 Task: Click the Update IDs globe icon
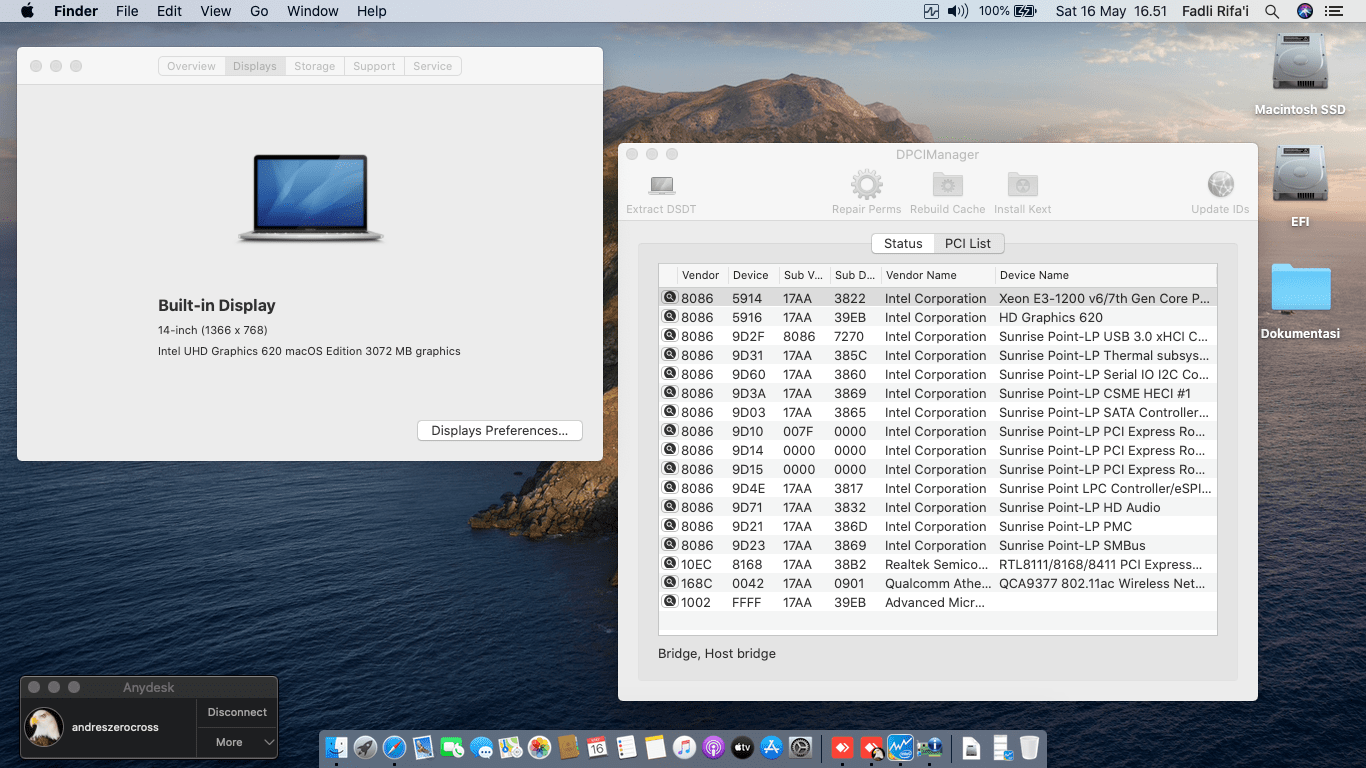coord(1220,185)
